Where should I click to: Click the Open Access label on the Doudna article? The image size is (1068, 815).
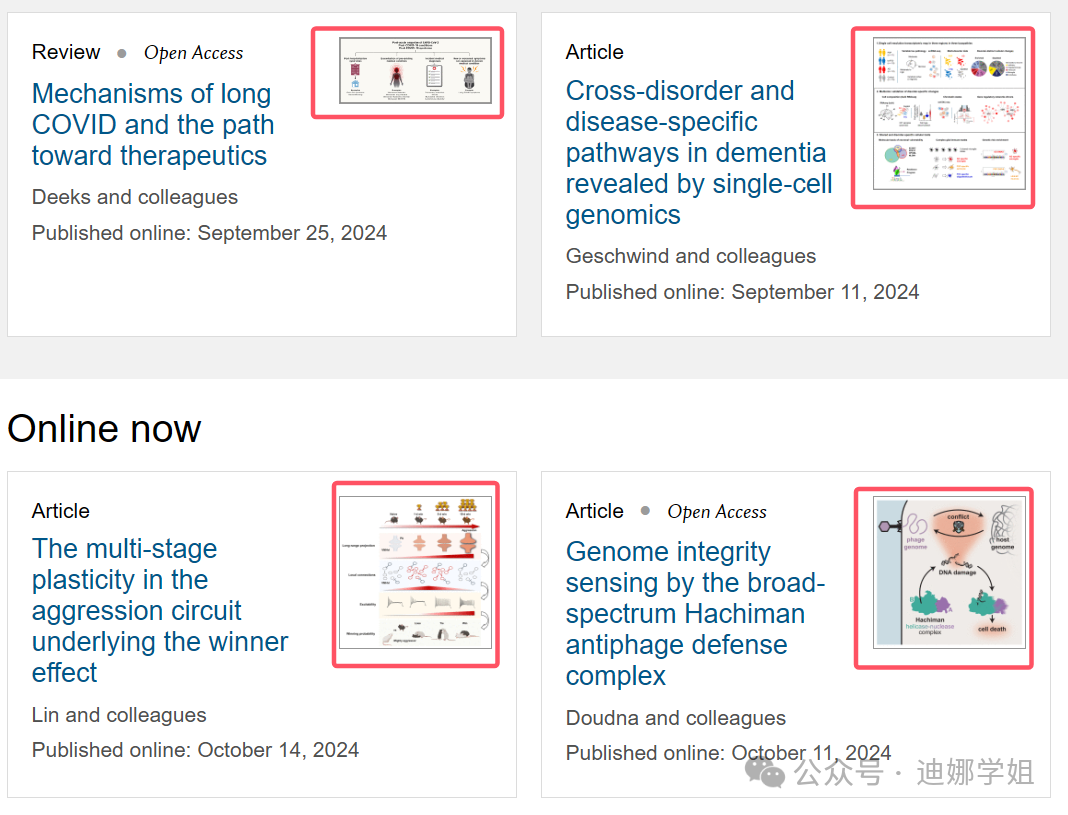(717, 512)
